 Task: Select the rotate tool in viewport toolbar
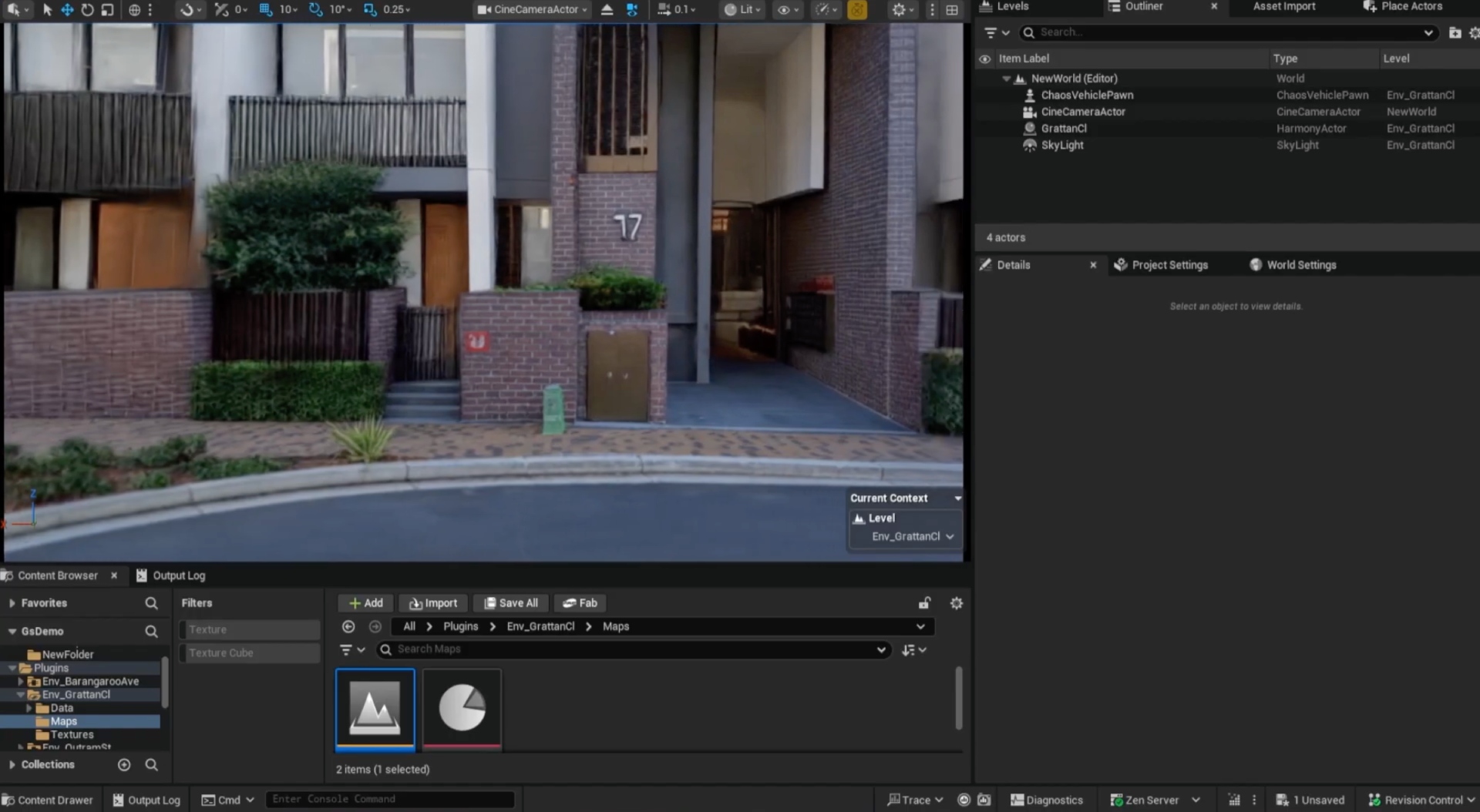click(x=87, y=9)
